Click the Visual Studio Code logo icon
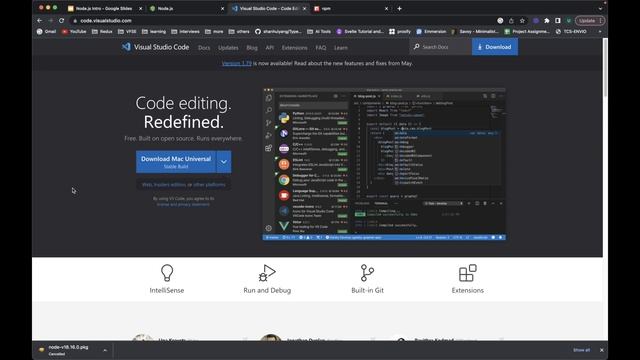The height and width of the screenshot is (360, 640). 126,47
